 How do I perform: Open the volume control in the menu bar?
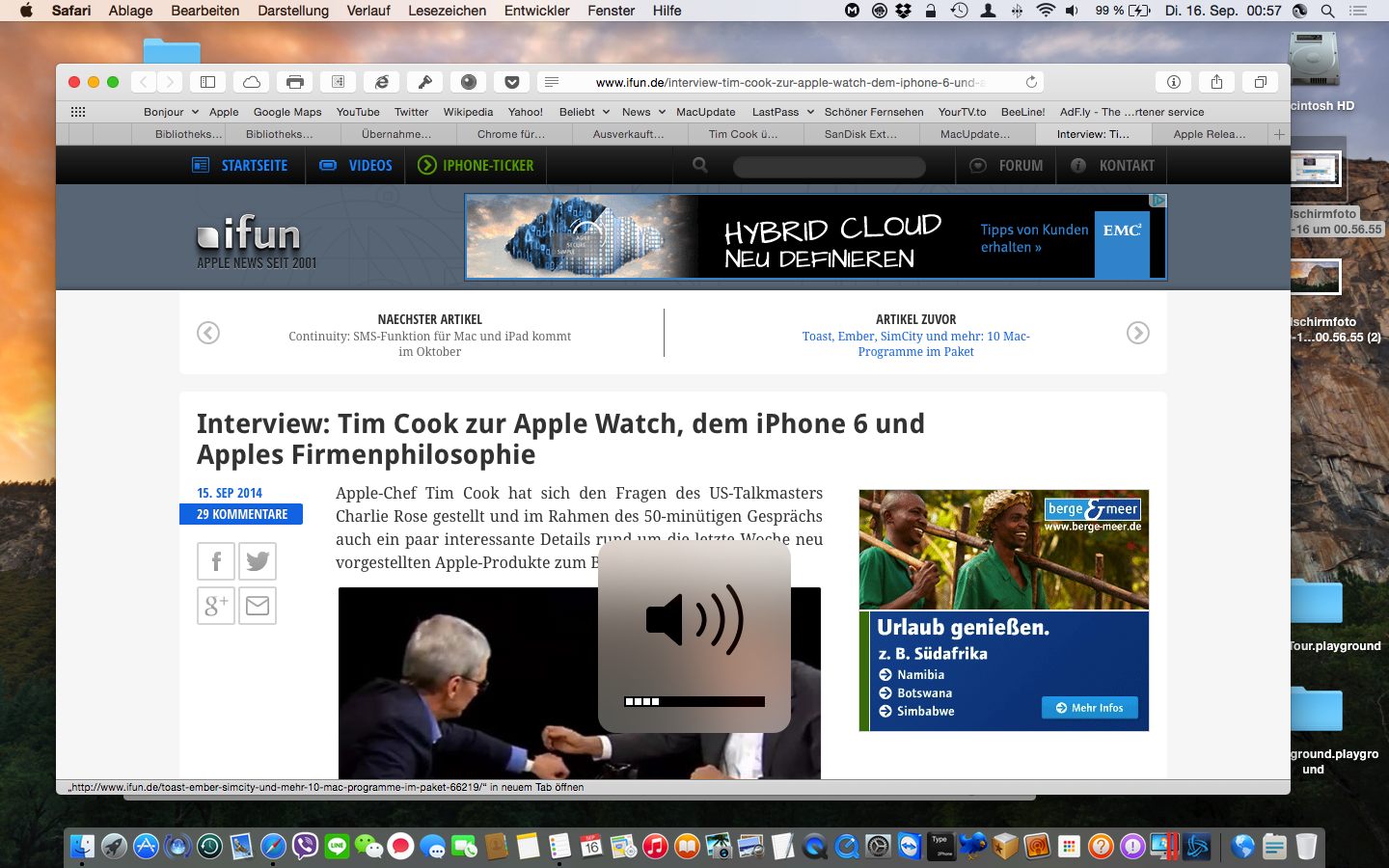click(1073, 11)
